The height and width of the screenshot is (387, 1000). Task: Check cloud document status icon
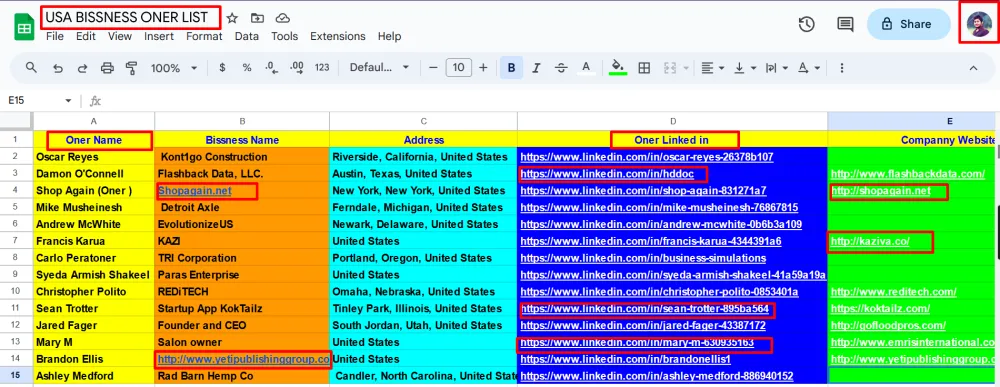tap(282, 18)
